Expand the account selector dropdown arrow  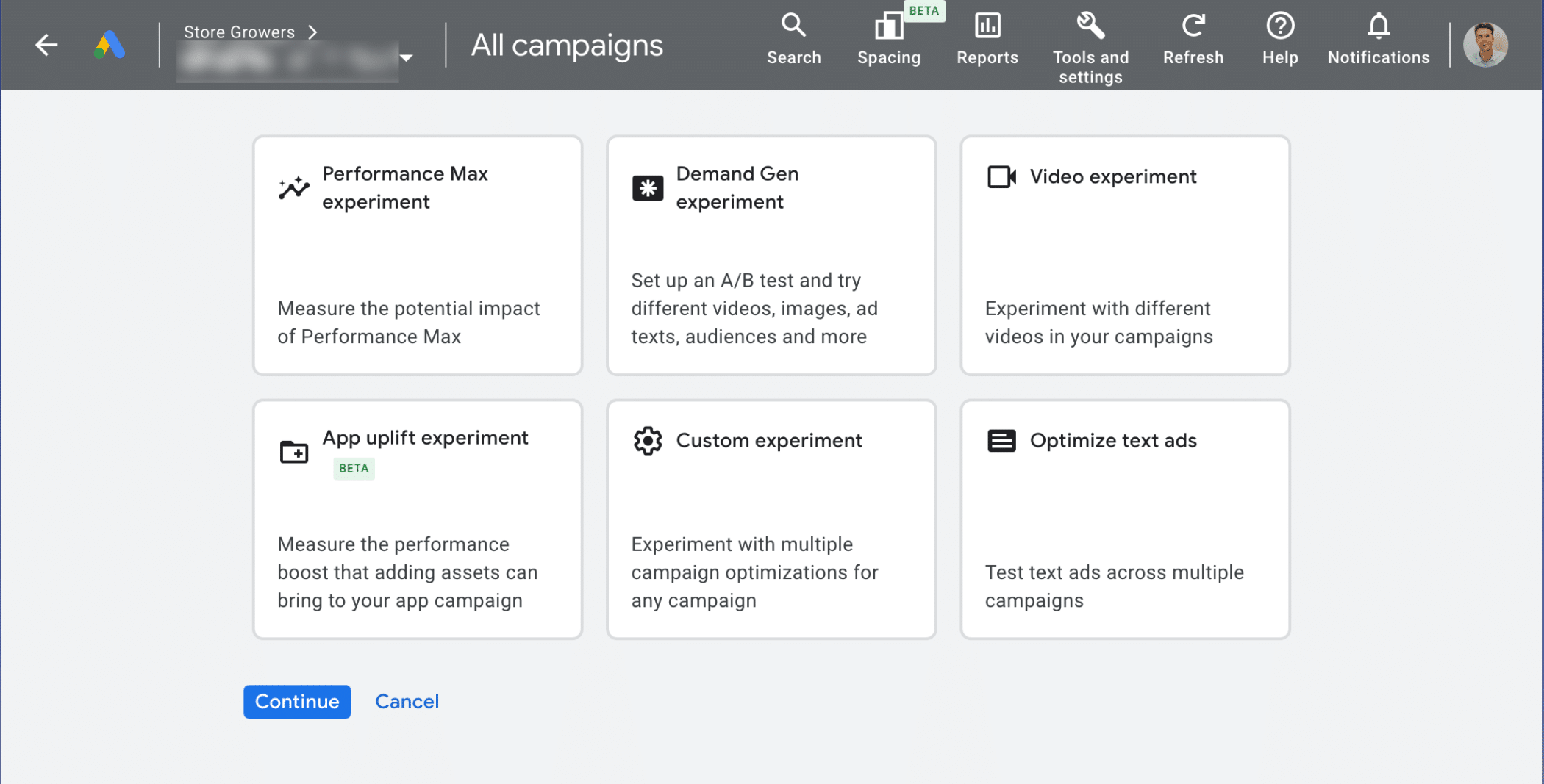click(406, 58)
